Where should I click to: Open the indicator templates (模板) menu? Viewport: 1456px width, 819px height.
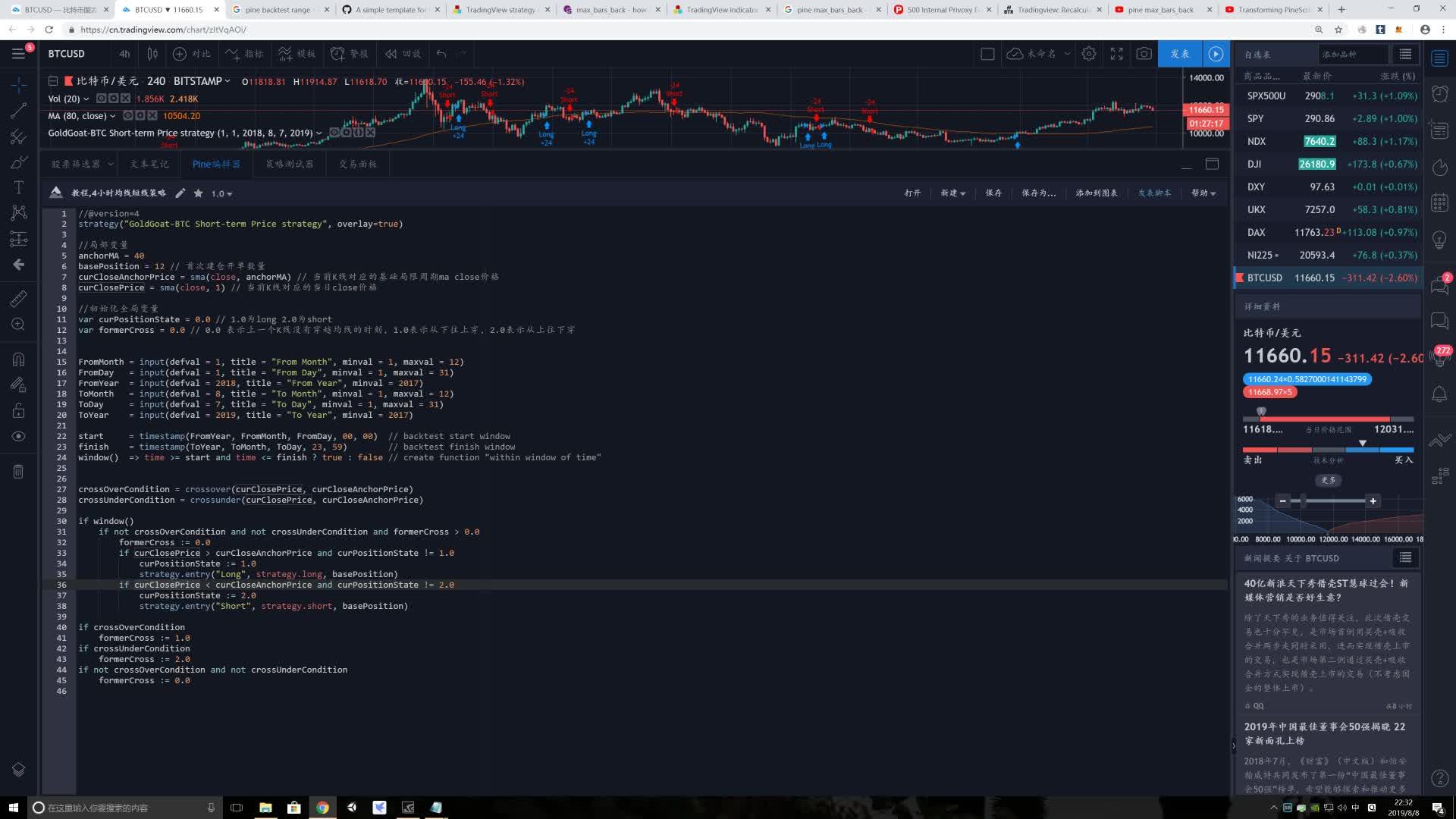click(298, 54)
